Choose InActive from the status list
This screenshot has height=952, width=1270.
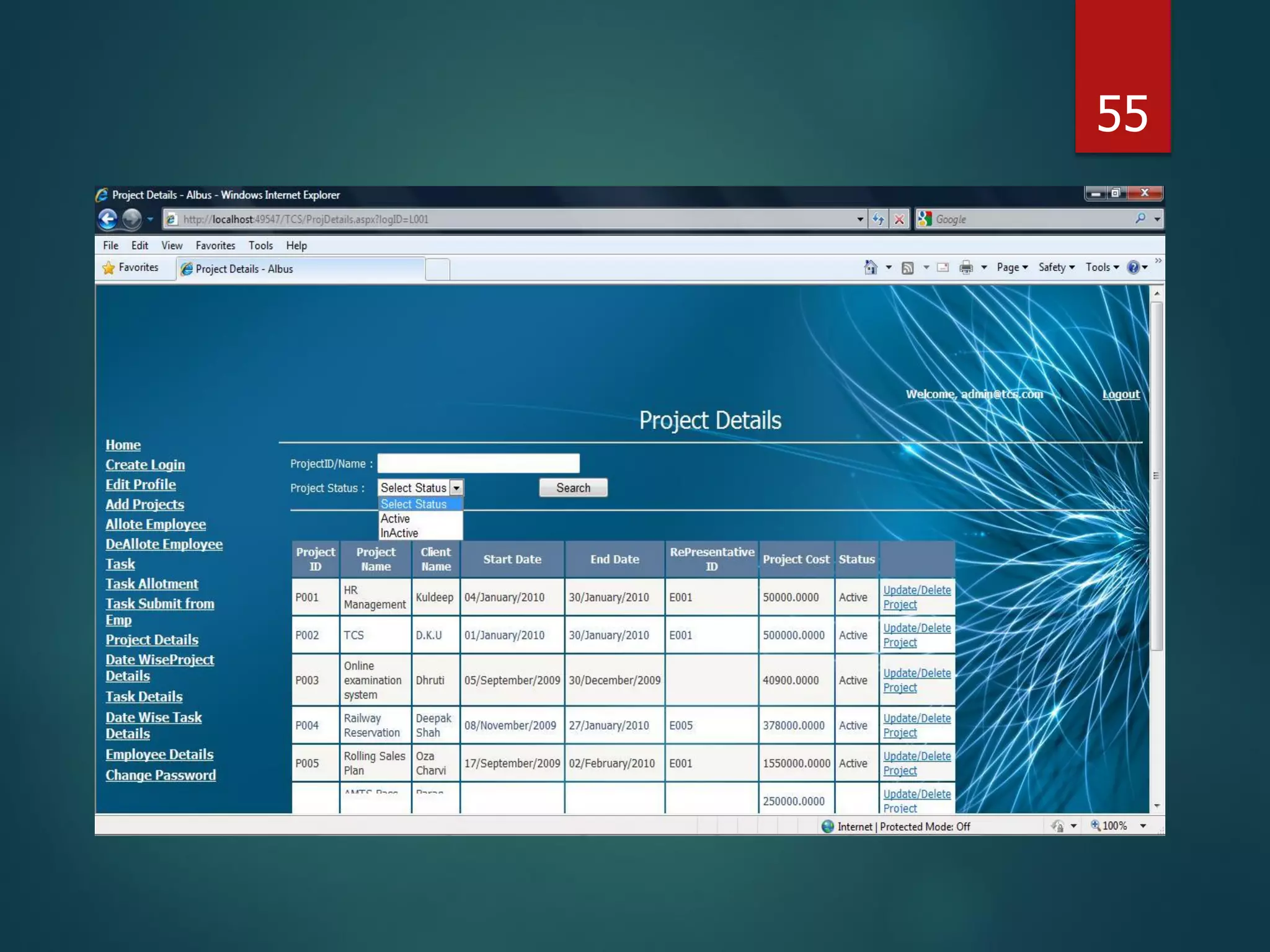(x=399, y=533)
